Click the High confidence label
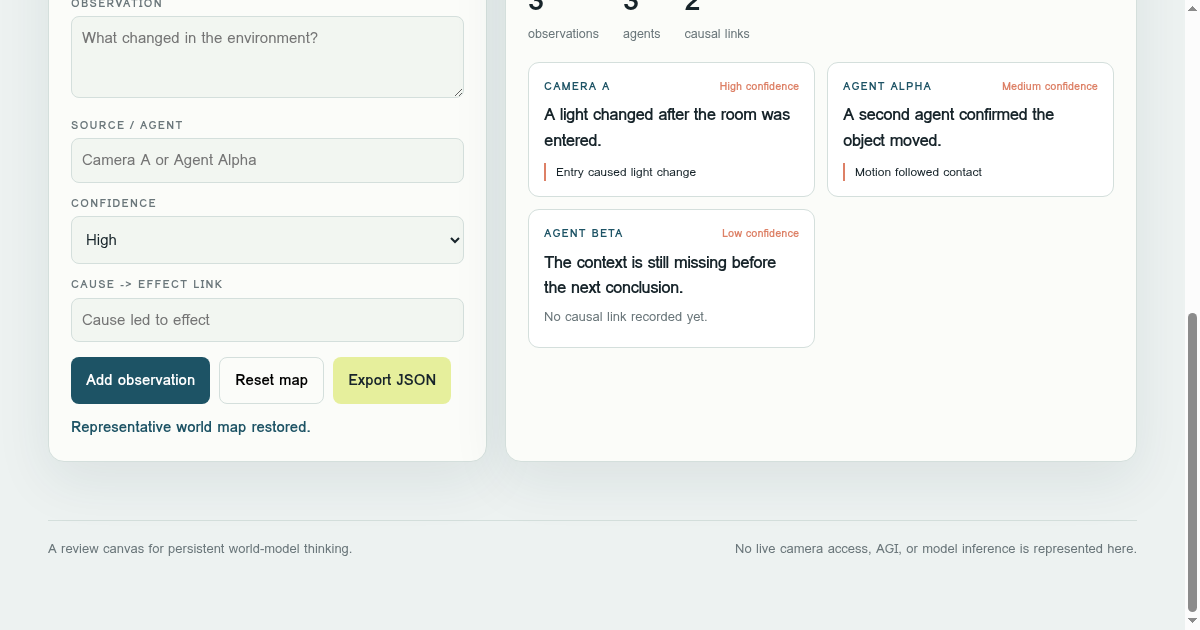The height and width of the screenshot is (630, 1200). 759,86
